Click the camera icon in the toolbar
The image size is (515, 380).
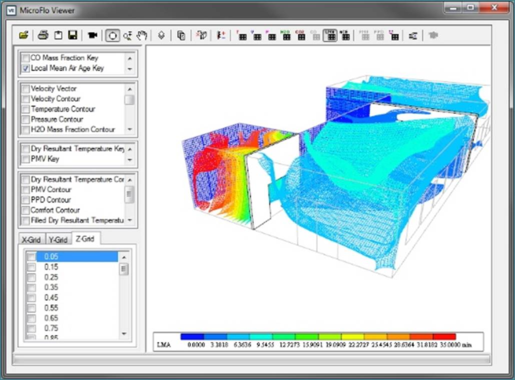92,35
